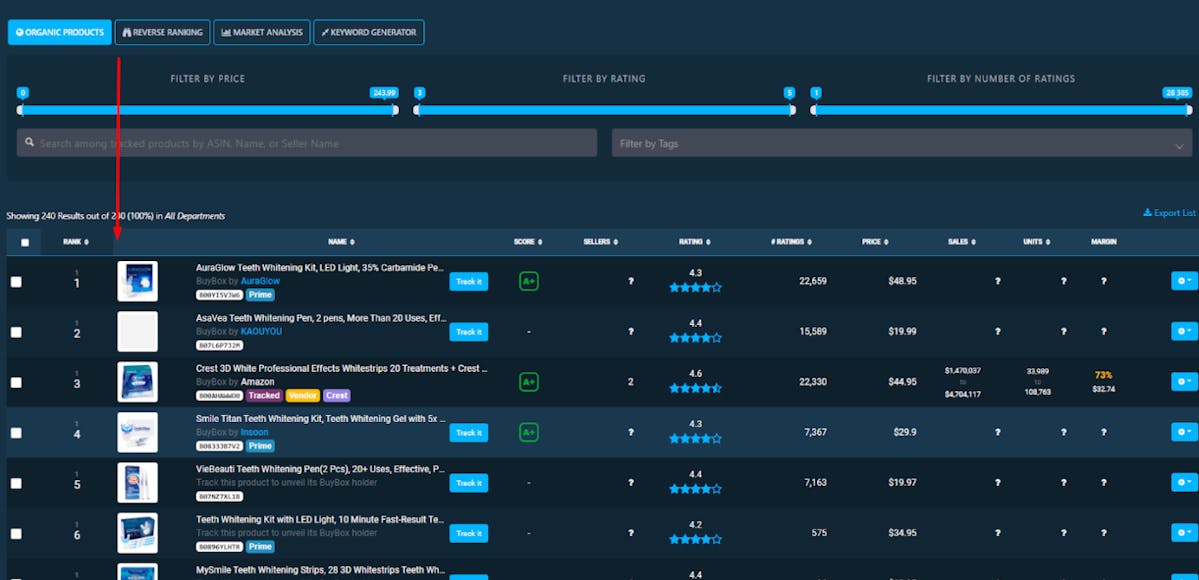
Task: Click Track it for AsaVea Teeth Whitening Pen
Action: click(x=469, y=332)
